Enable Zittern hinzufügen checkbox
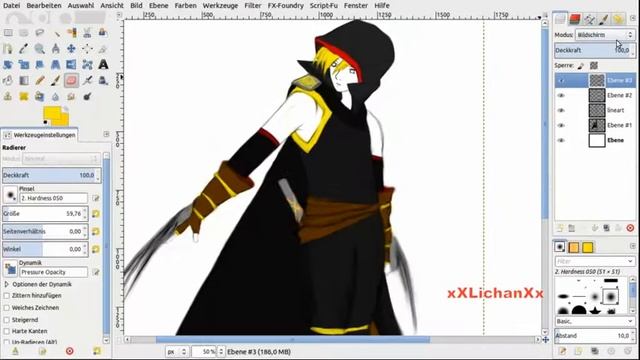 (x=7, y=296)
